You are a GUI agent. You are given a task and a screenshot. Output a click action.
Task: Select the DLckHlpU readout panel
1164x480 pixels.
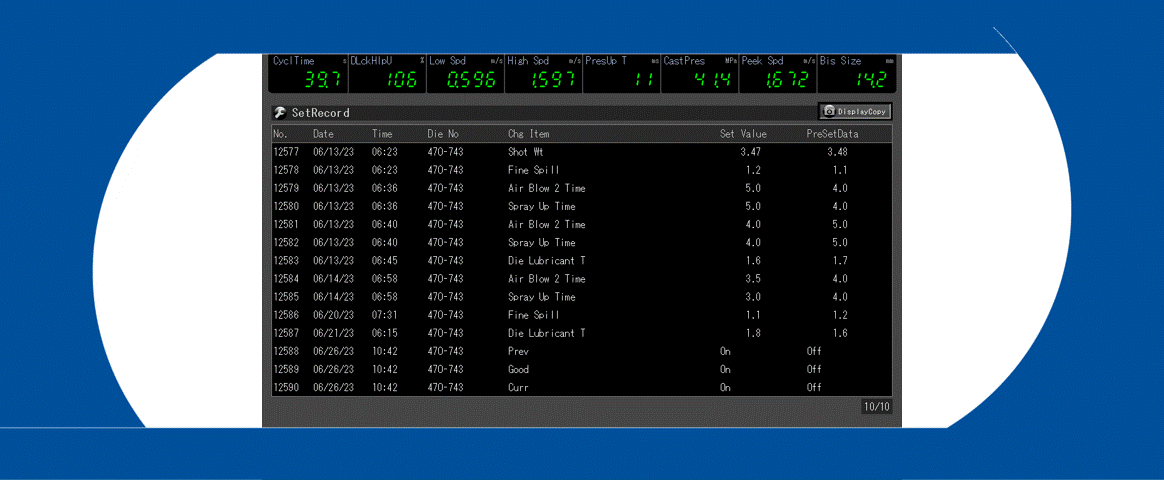coord(387,73)
